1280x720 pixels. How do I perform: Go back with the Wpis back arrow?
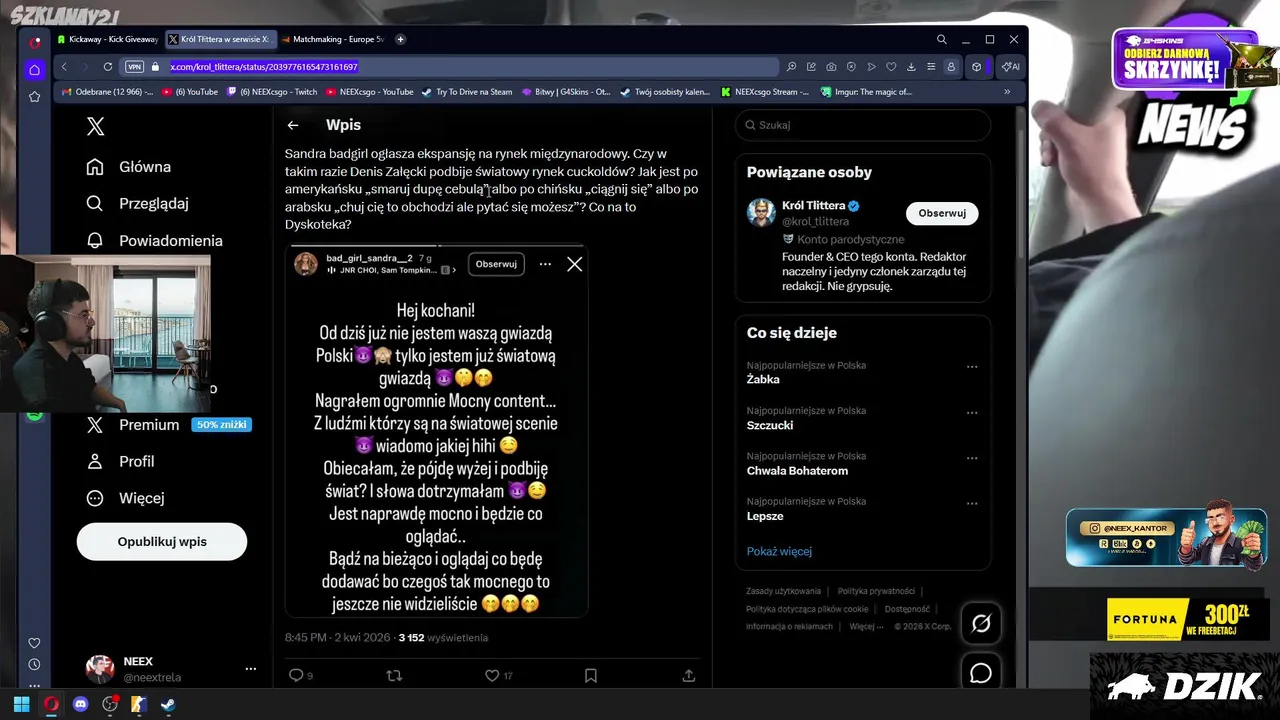point(293,125)
